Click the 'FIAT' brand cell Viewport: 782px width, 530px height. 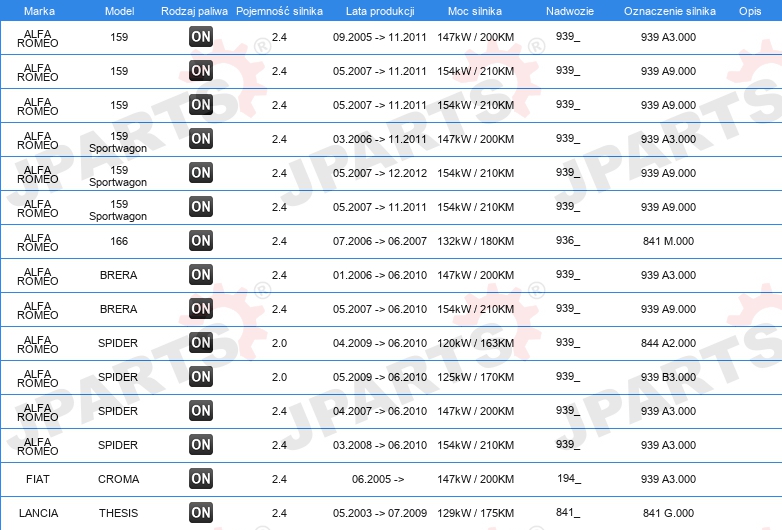pyautogui.click(x=38, y=479)
